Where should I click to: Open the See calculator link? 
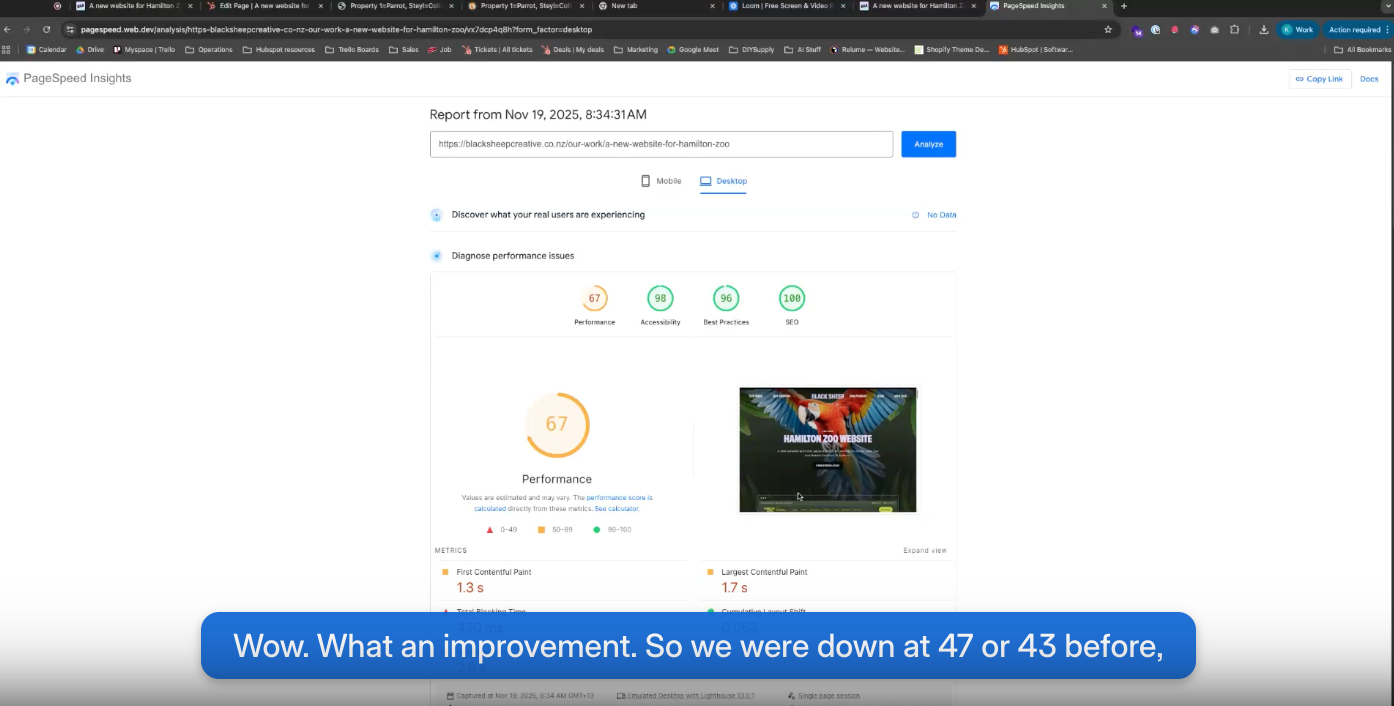[616, 509]
